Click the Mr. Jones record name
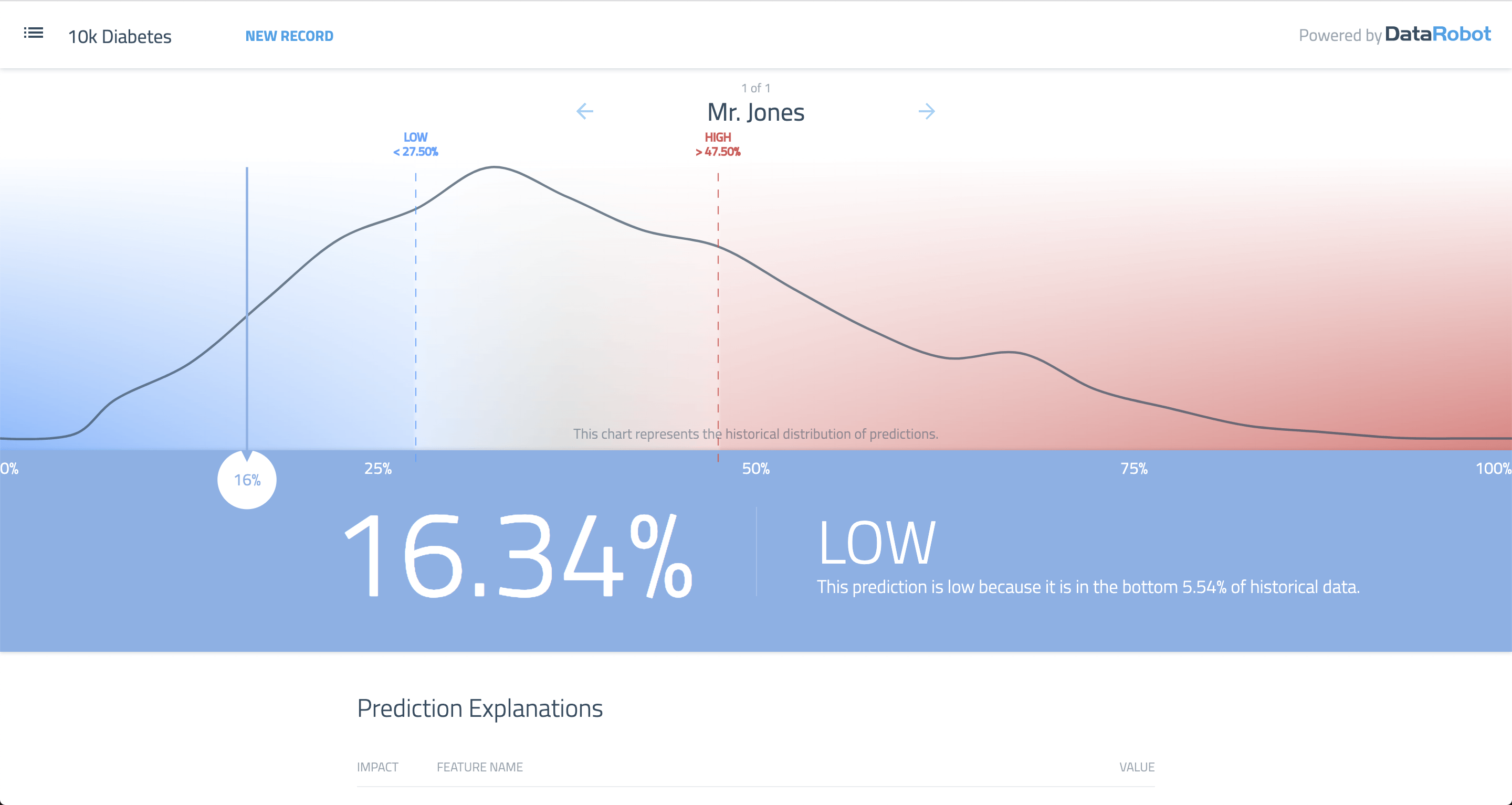 (755, 112)
